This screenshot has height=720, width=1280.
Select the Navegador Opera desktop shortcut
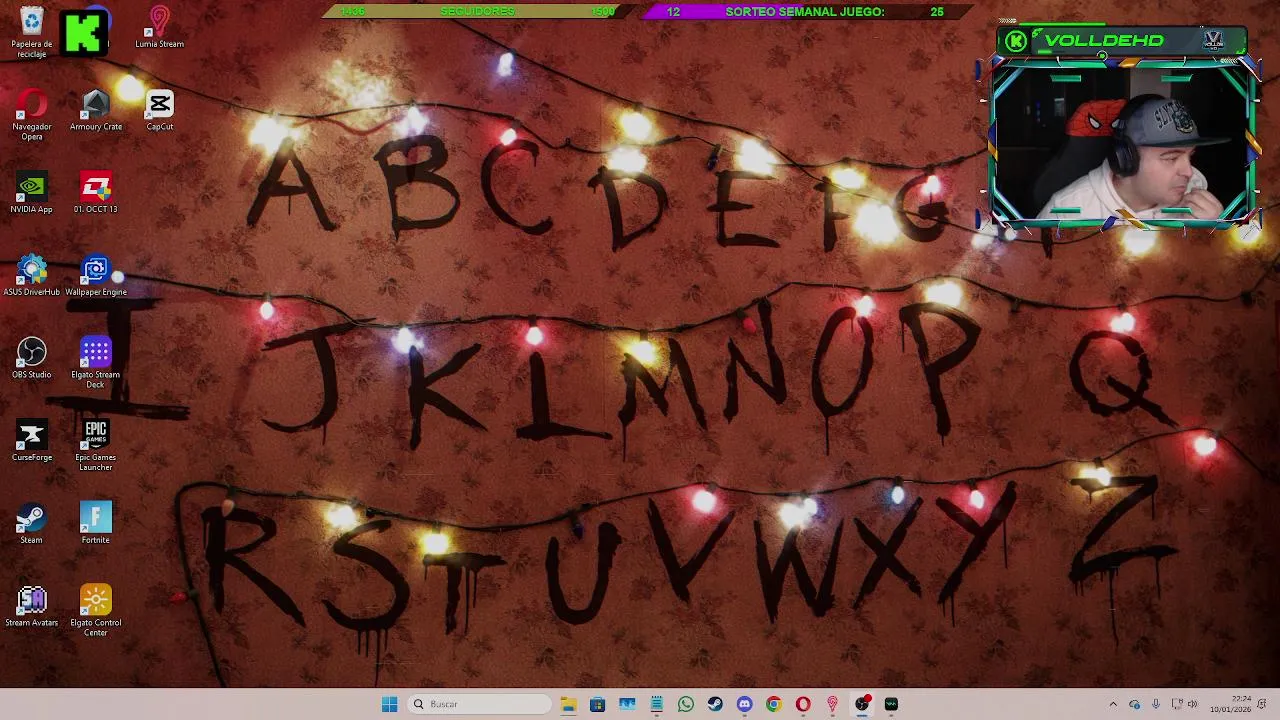[31, 115]
